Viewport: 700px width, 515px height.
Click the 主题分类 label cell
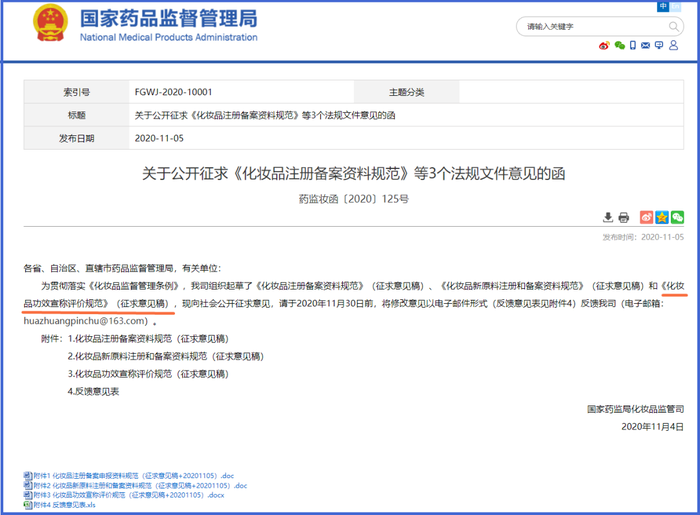point(406,92)
